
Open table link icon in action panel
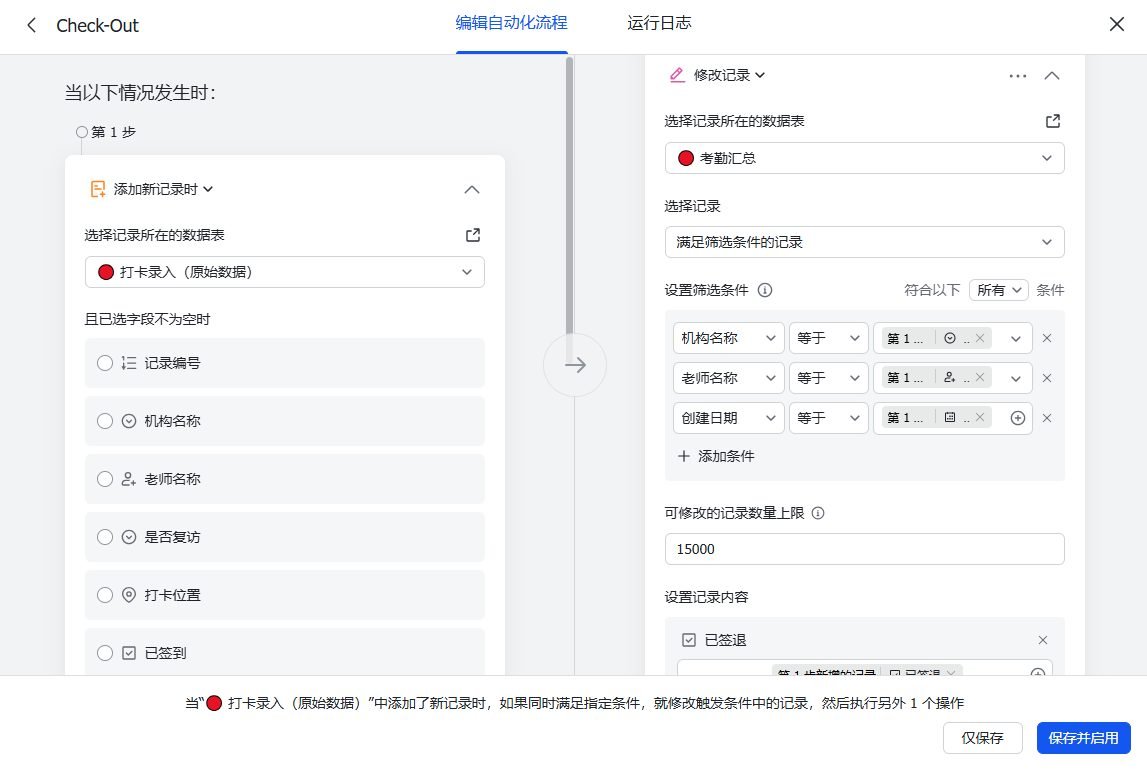pyautogui.click(x=1053, y=121)
